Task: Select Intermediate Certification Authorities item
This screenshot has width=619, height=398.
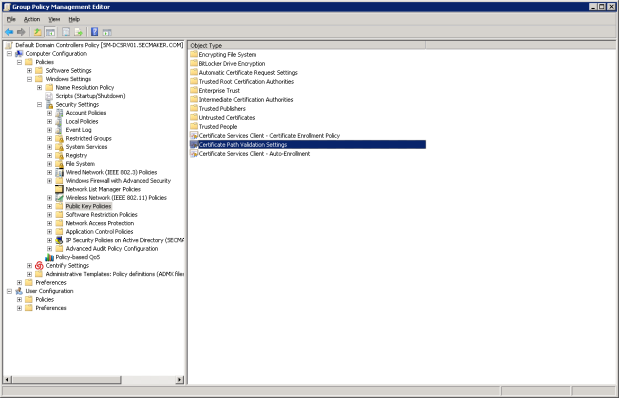Action: [246, 100]
